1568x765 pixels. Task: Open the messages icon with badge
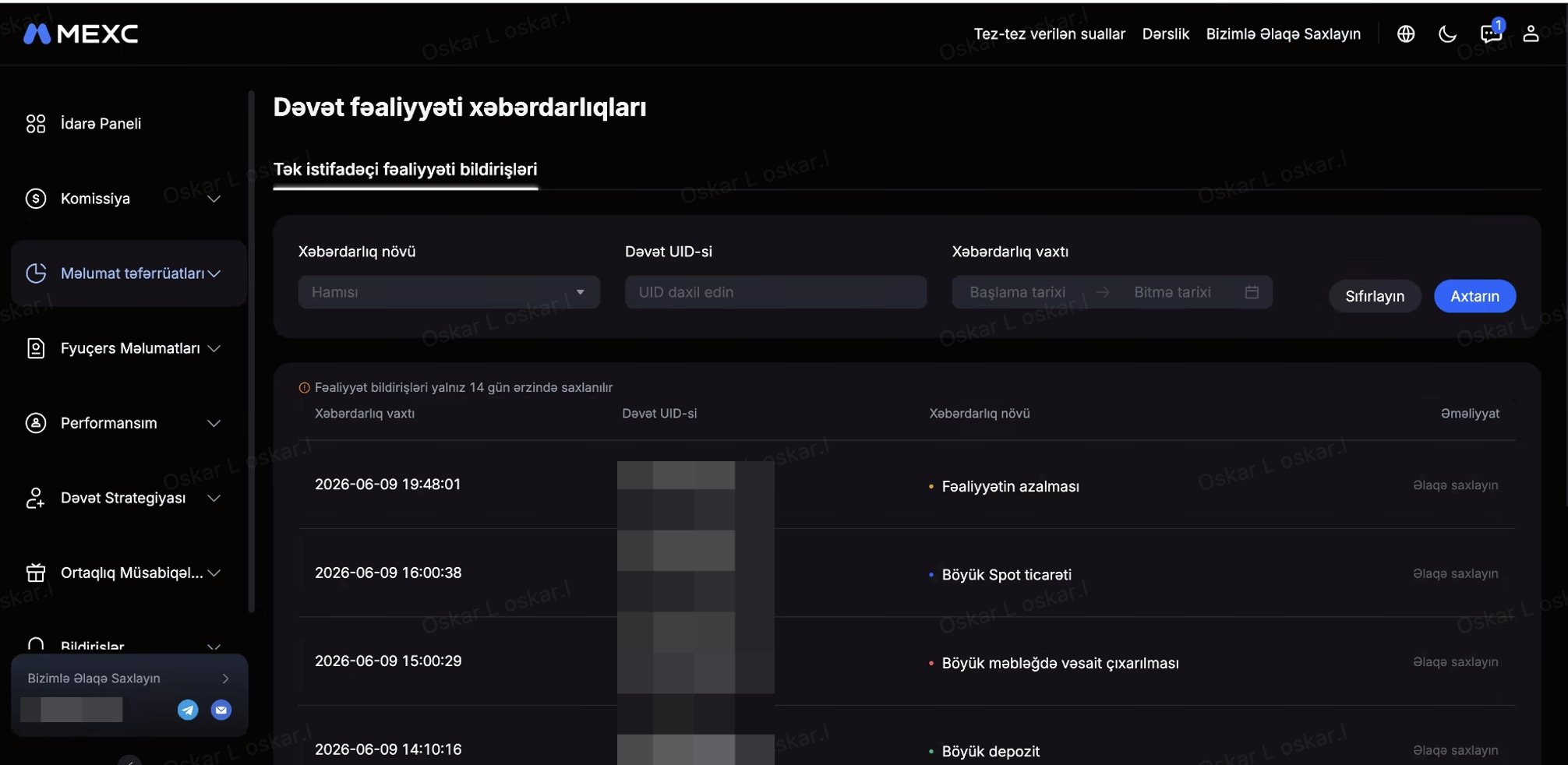[1490, 33]
